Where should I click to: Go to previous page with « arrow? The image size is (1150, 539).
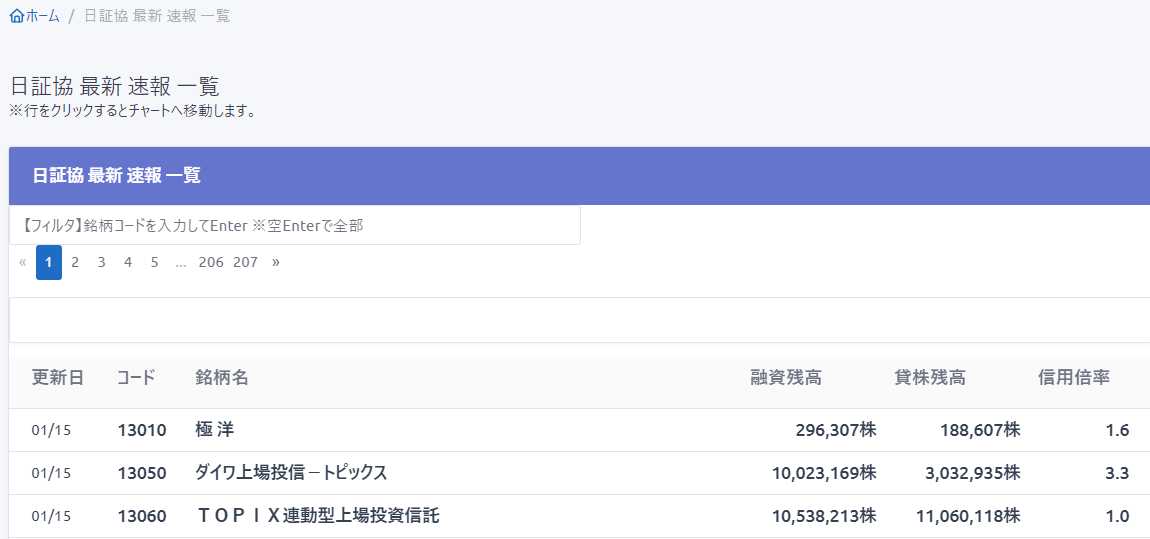[23, 263]
